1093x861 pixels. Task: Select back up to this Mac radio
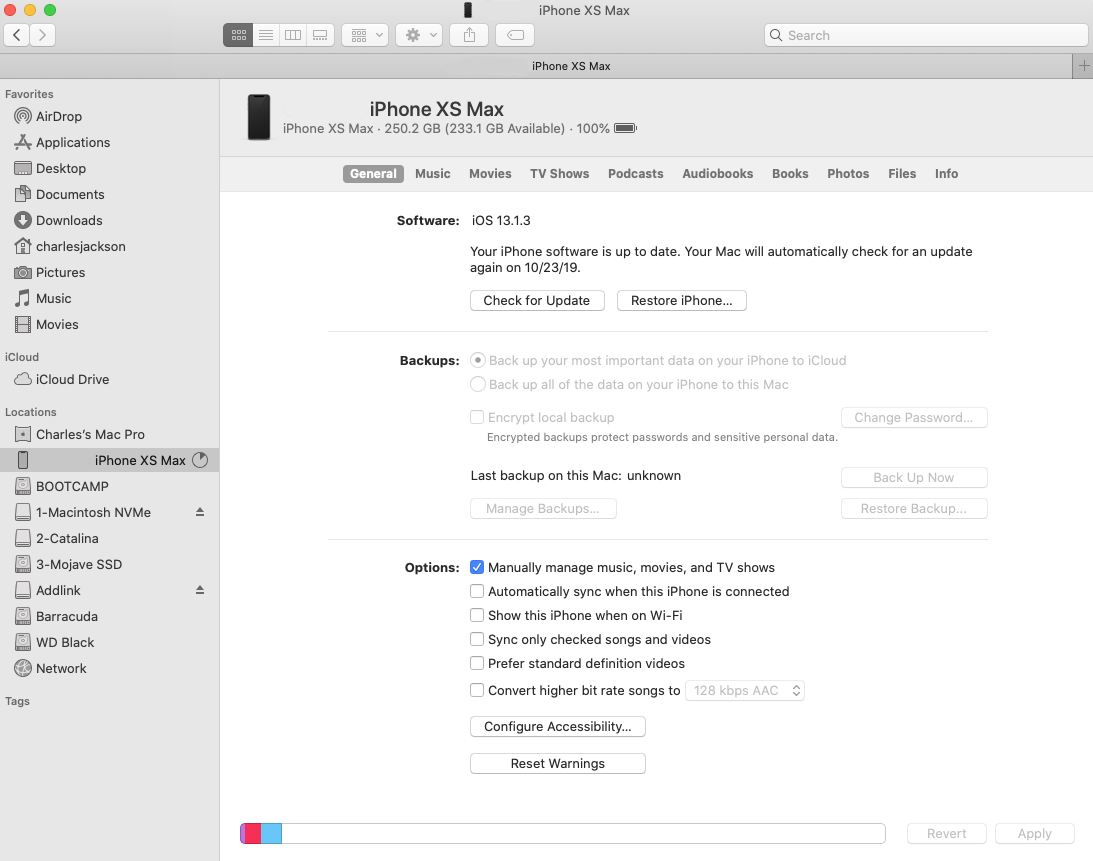(x=477, y=384)
